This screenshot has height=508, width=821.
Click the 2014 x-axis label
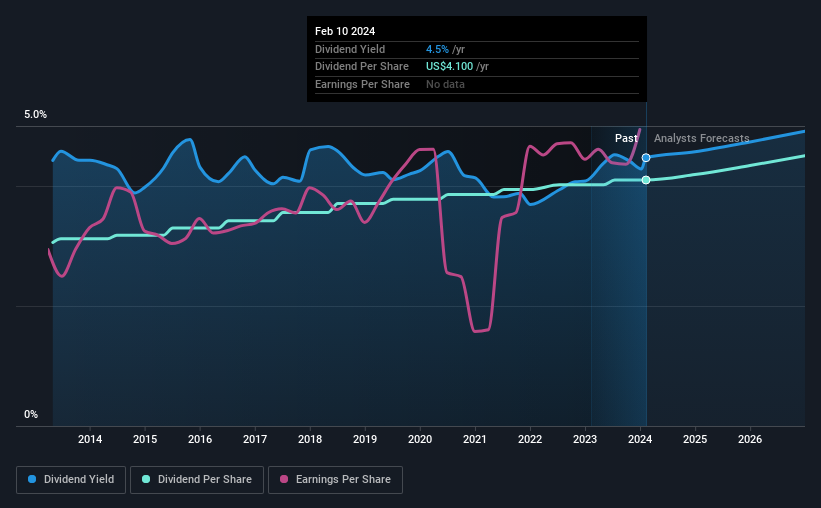point(90,439)
